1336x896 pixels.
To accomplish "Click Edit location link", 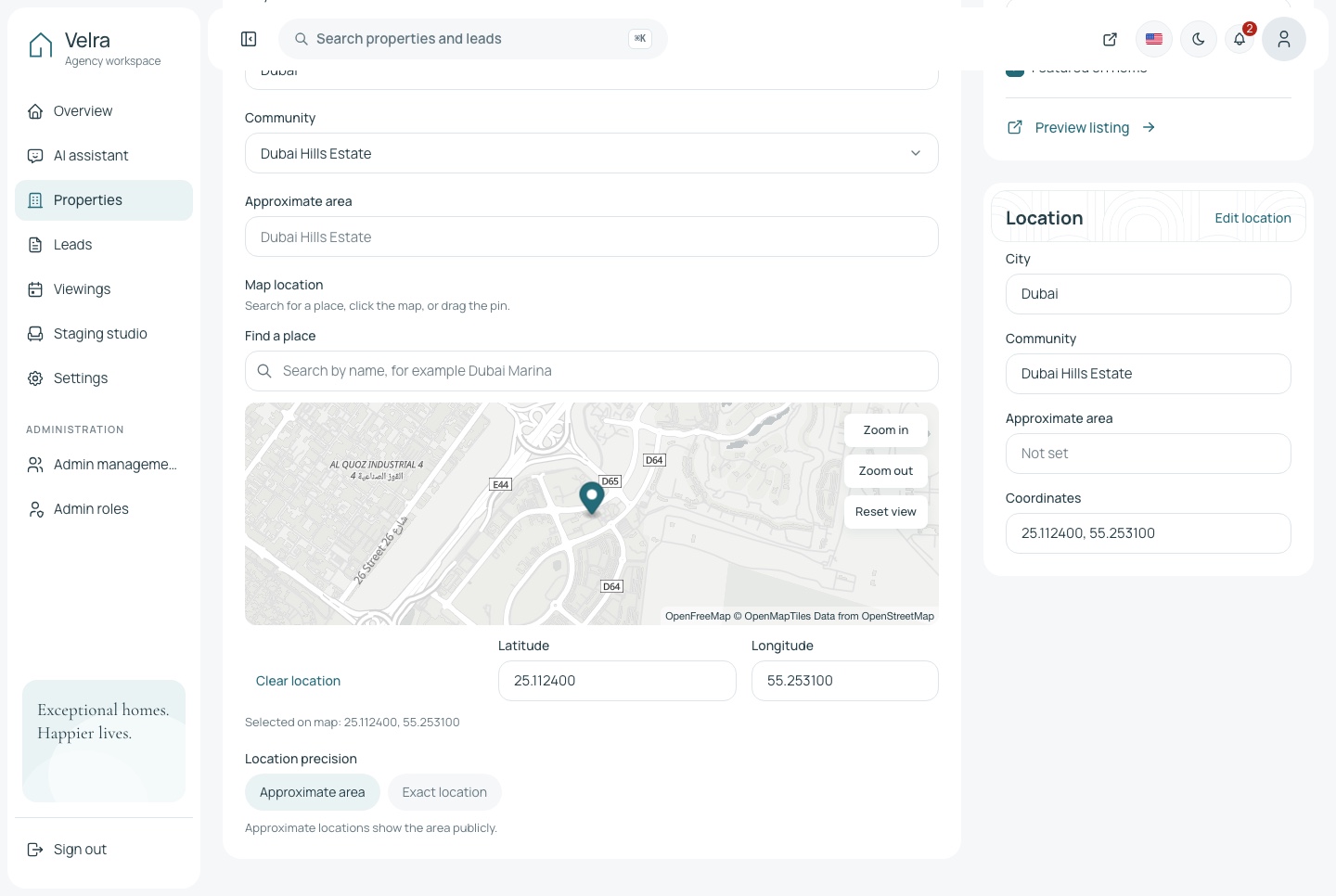I will click(x=1252, y=218).
